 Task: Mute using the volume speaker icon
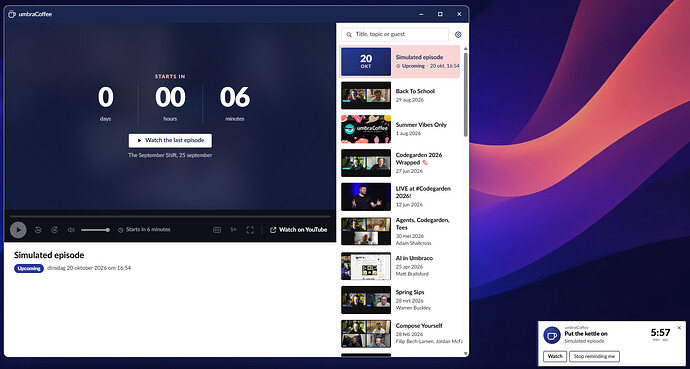[71, 230]
